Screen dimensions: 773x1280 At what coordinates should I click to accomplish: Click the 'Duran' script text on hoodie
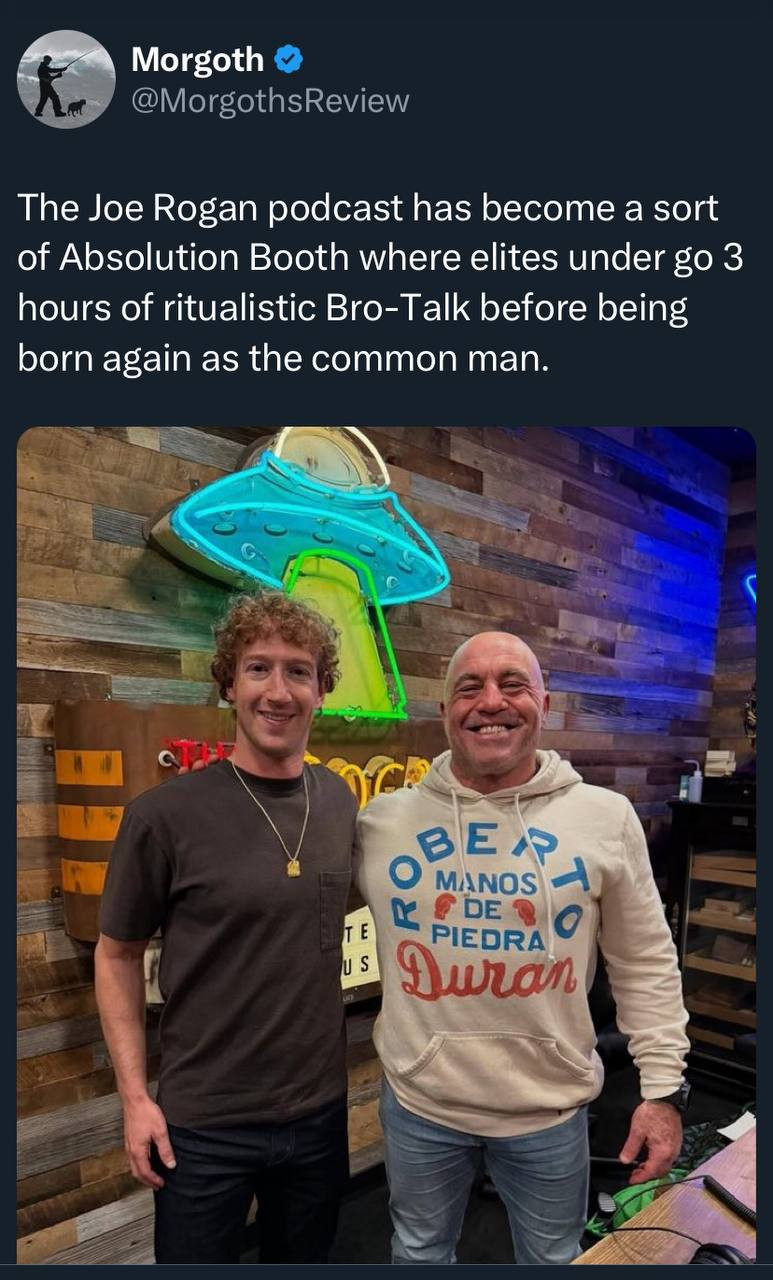coord(487,969)
